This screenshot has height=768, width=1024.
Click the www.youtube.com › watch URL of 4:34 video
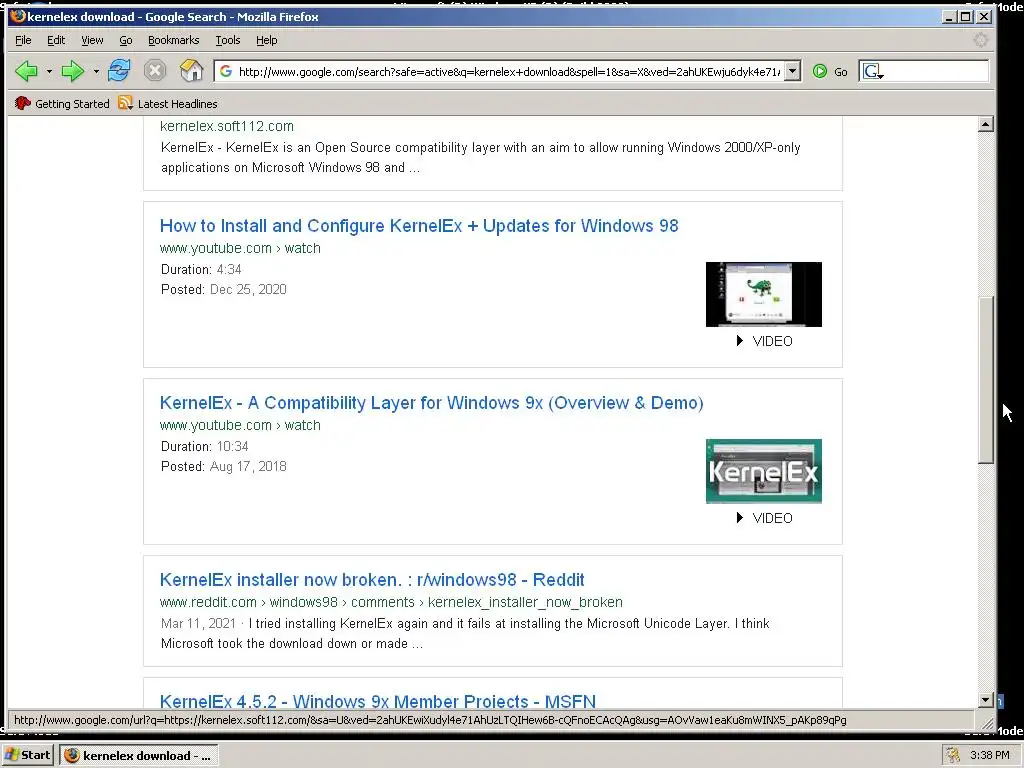pos(240,248)
